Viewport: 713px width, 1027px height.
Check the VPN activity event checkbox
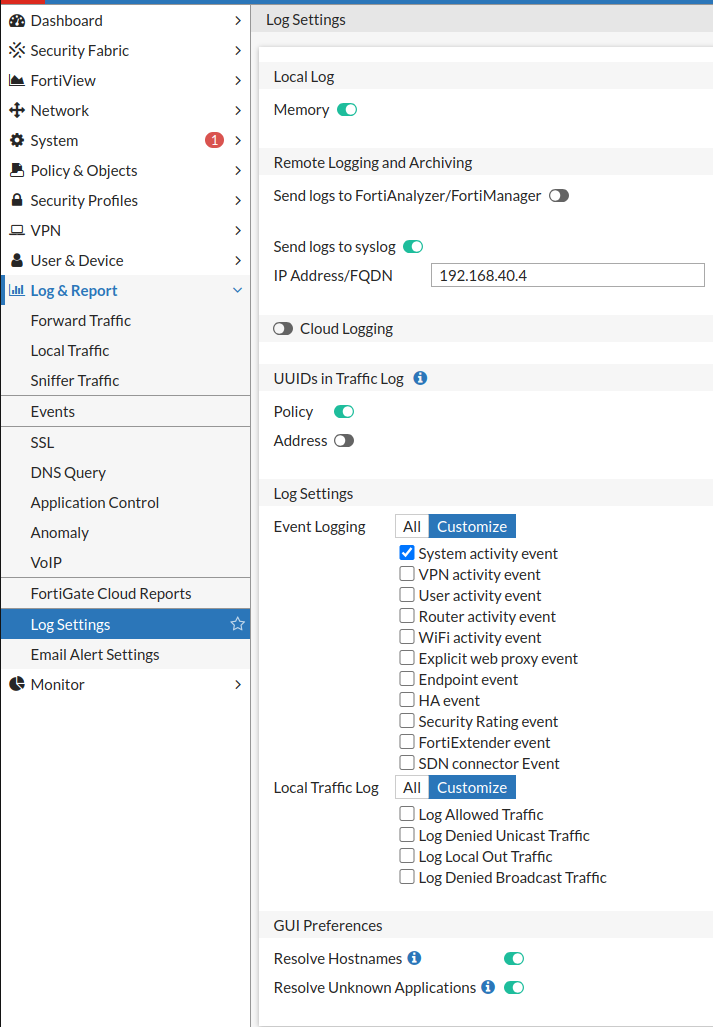click(406, 574)
